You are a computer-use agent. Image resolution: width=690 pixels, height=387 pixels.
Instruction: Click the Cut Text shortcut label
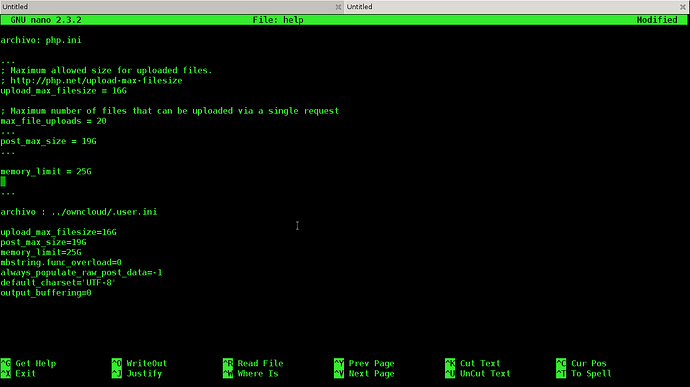(x=480, y=364)
